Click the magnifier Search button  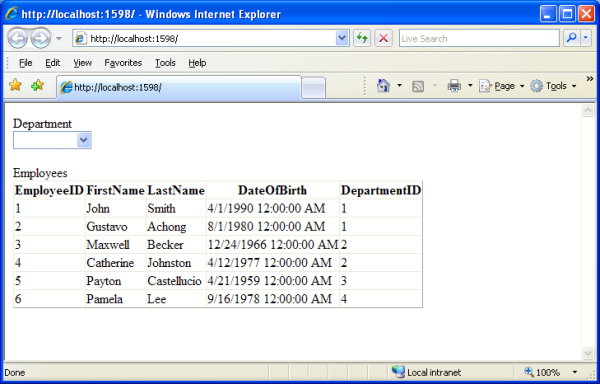(572, 38)
